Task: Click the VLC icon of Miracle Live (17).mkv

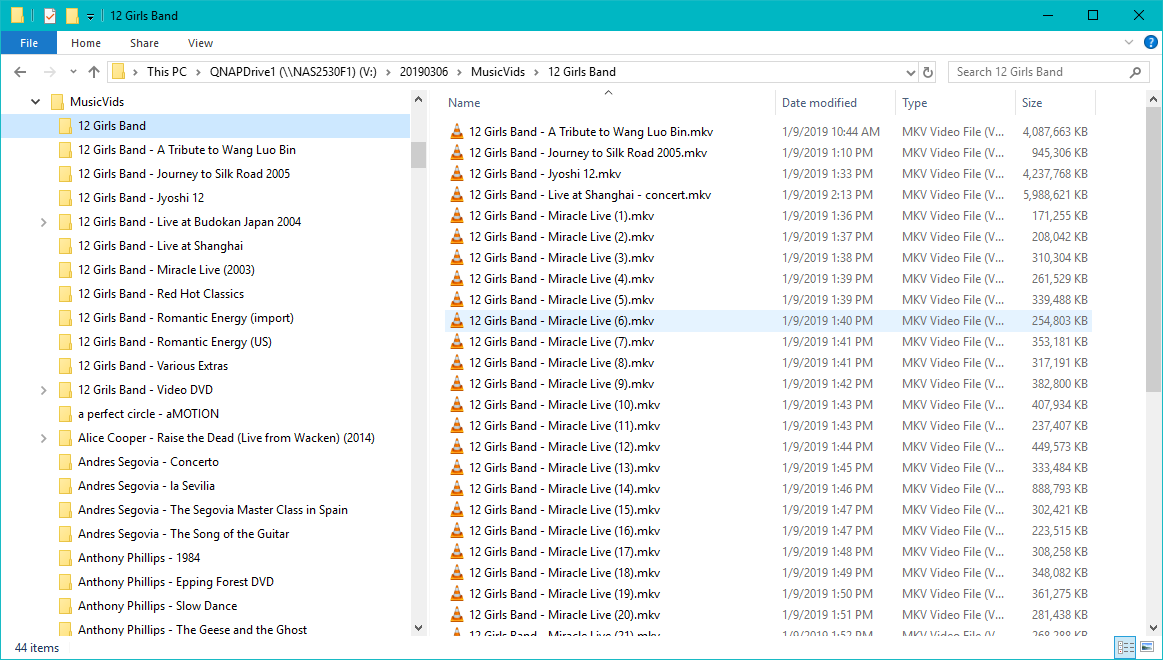Action: tap(457, 552)
